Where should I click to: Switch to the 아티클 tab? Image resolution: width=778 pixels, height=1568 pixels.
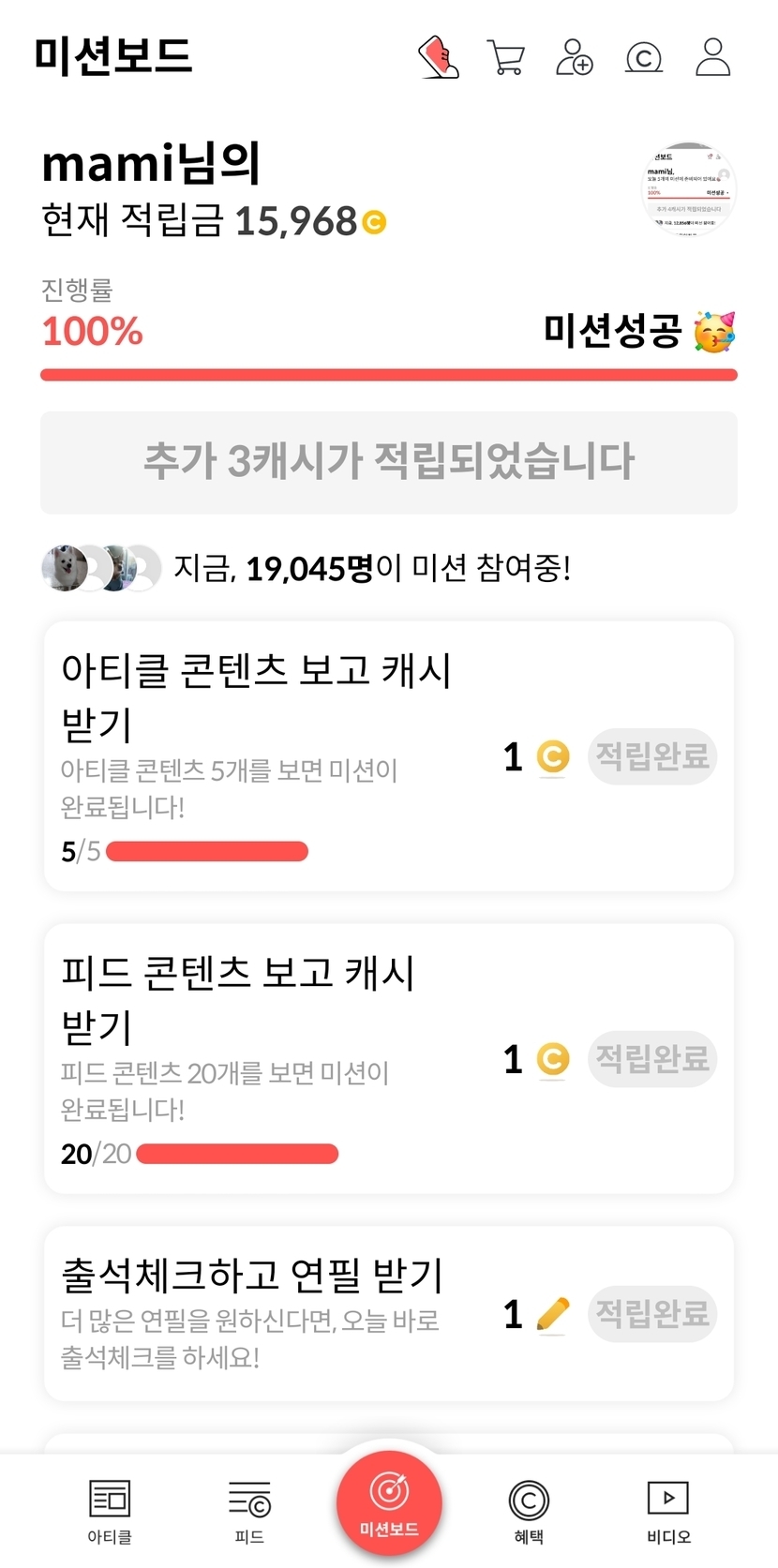pos(110,1511)
